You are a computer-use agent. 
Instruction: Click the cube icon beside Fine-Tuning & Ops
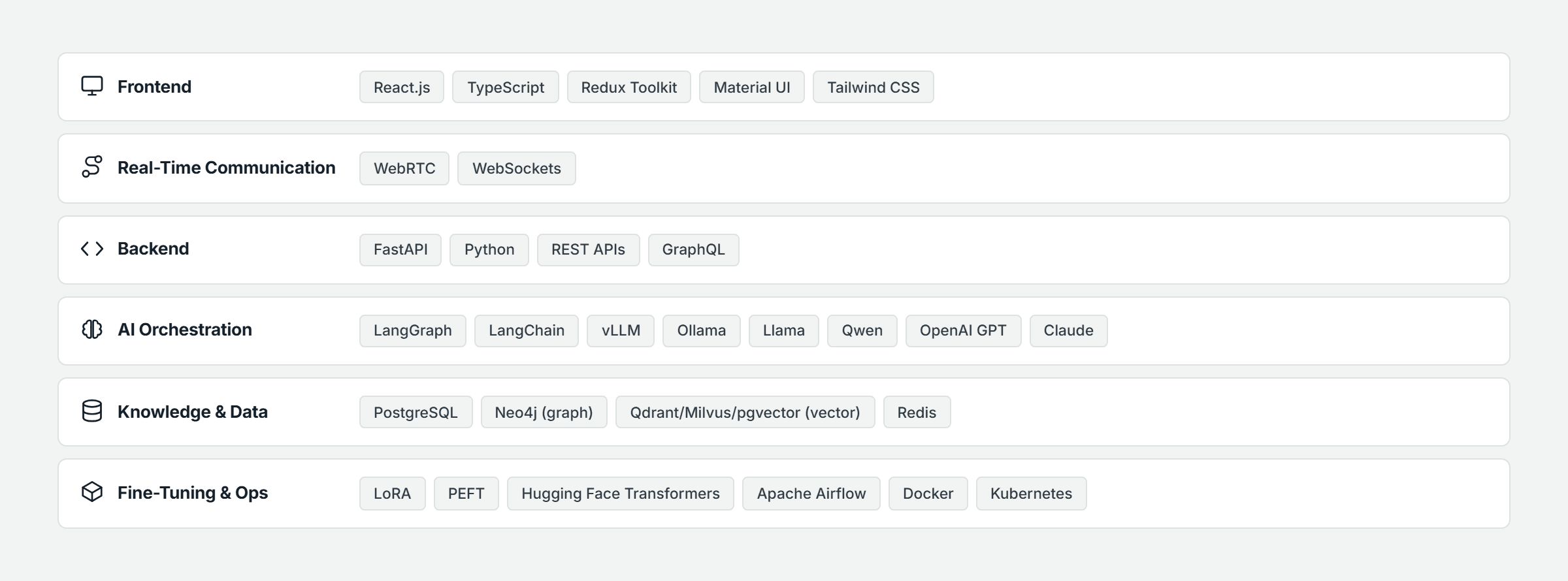[x=92, y=492]
